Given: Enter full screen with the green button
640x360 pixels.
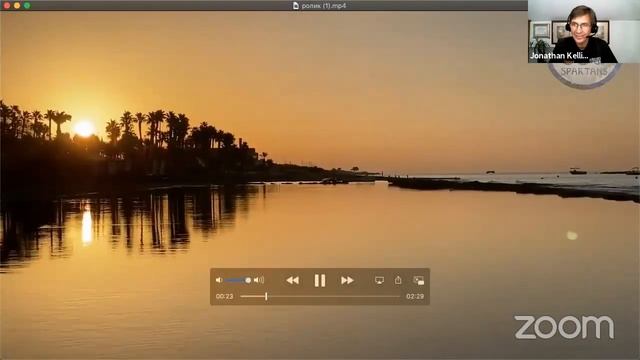Looking at the screenshot, I should pyautogui.click(x=27, y=5).
